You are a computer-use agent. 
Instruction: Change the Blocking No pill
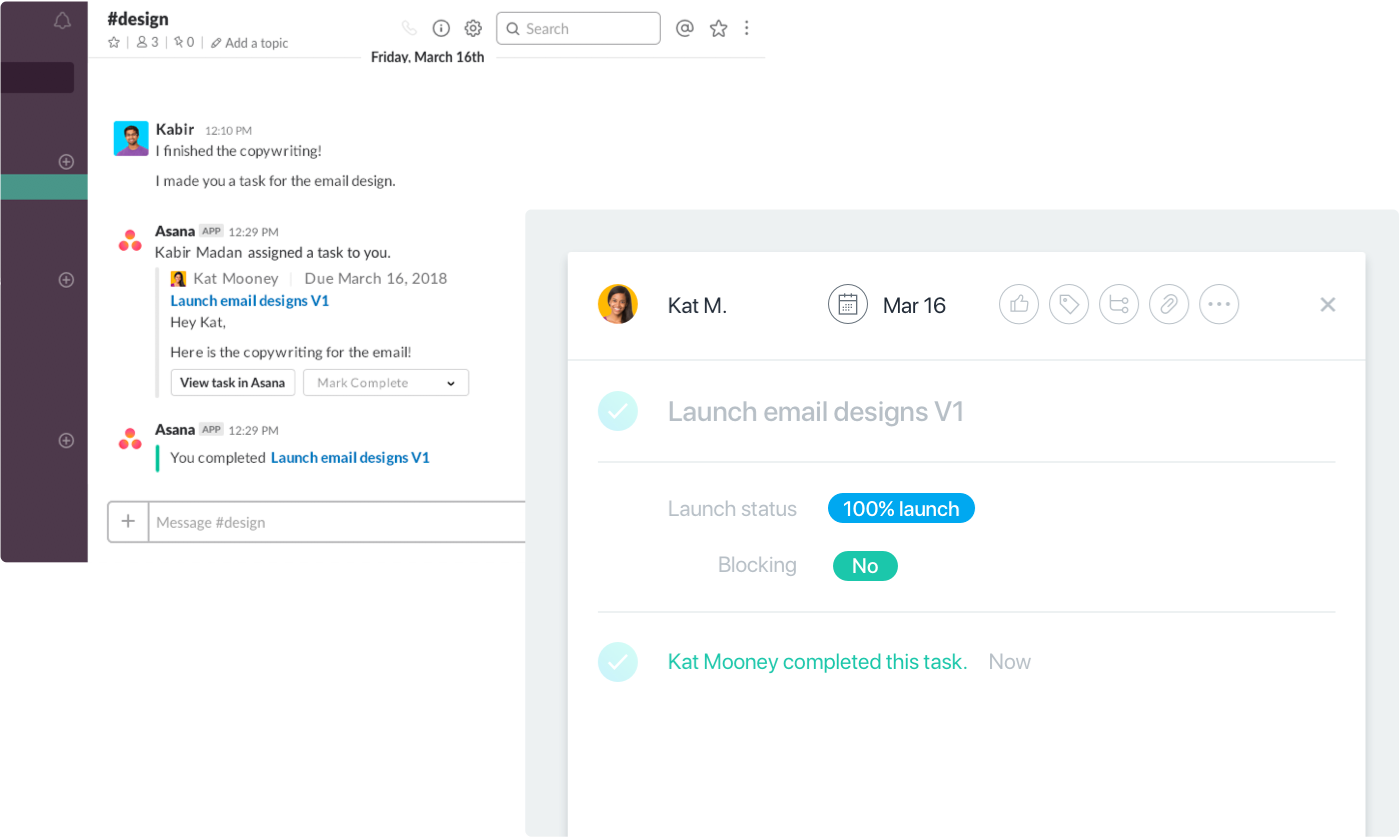[x=865, y=566]
